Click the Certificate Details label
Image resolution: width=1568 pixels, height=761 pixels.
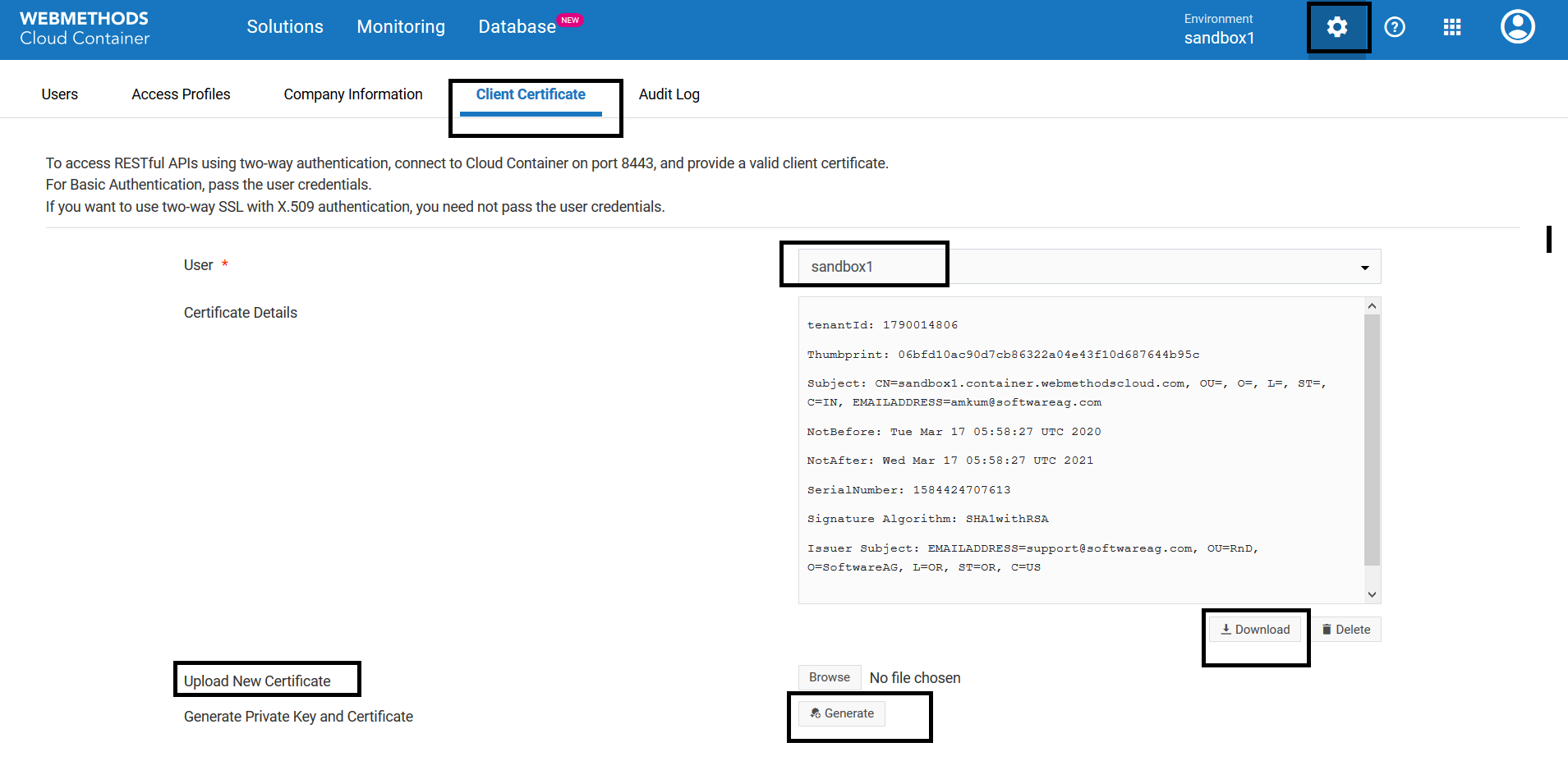click(241, 313)
